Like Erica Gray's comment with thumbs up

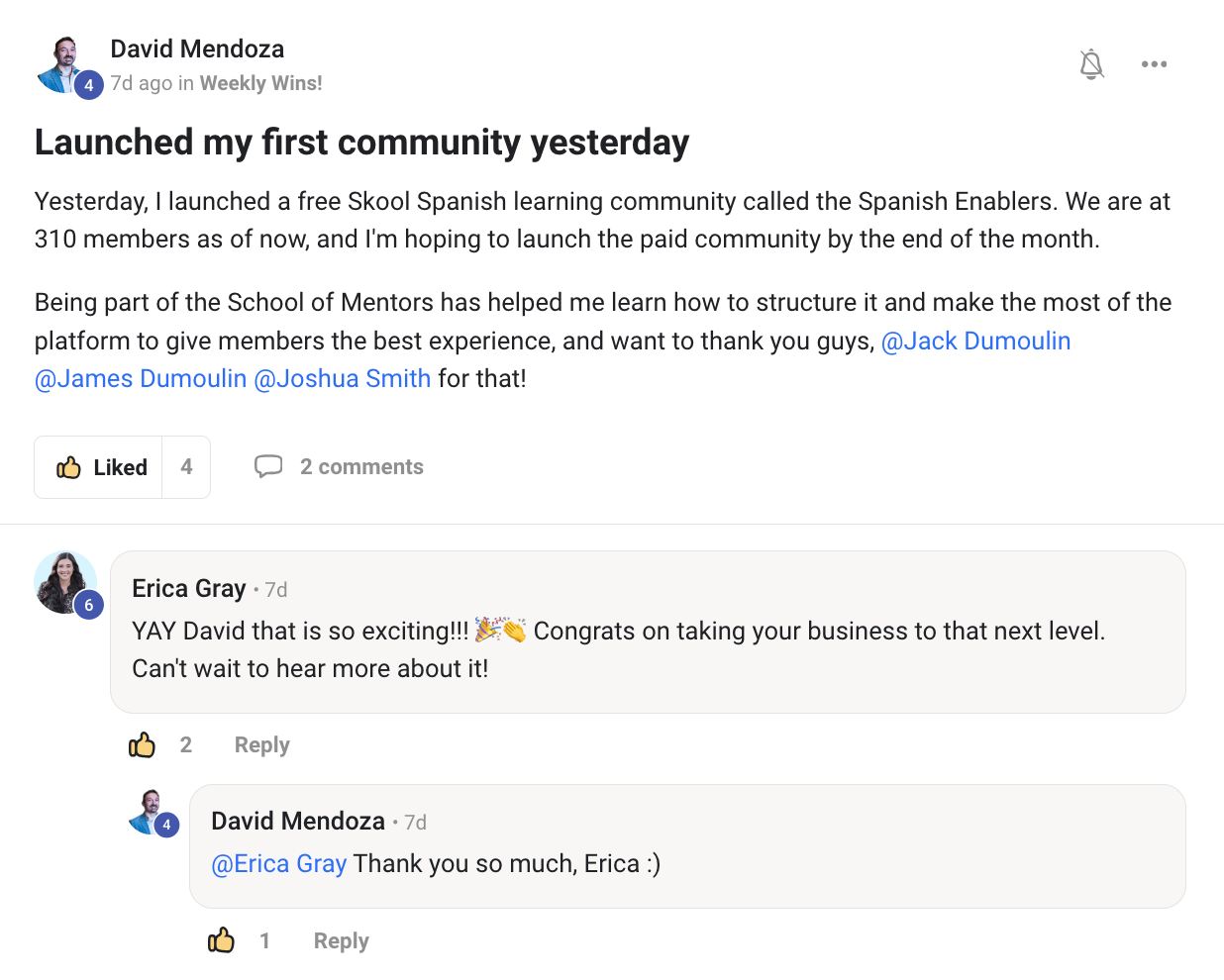click(143, 744)
